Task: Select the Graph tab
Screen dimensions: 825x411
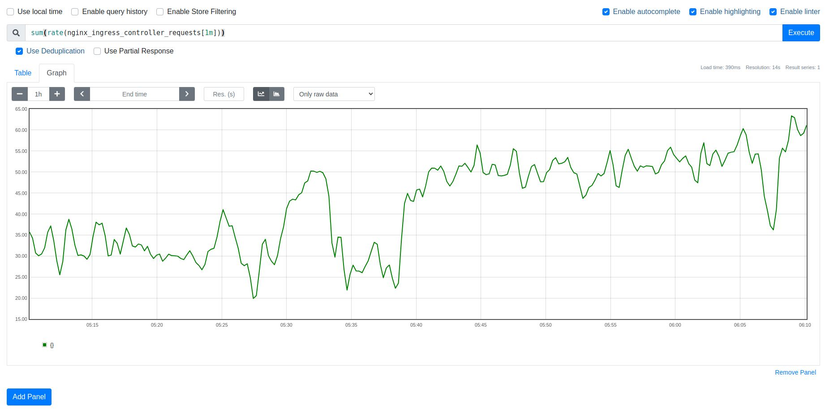Action: pos(57,73)
